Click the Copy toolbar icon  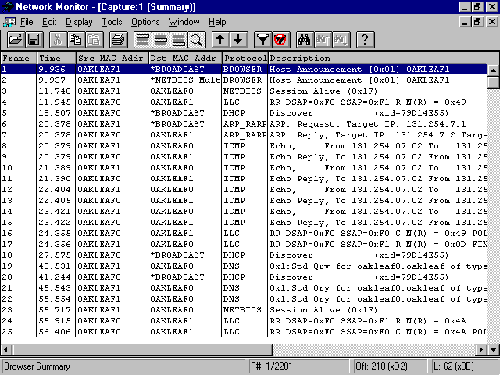(76, 40)
